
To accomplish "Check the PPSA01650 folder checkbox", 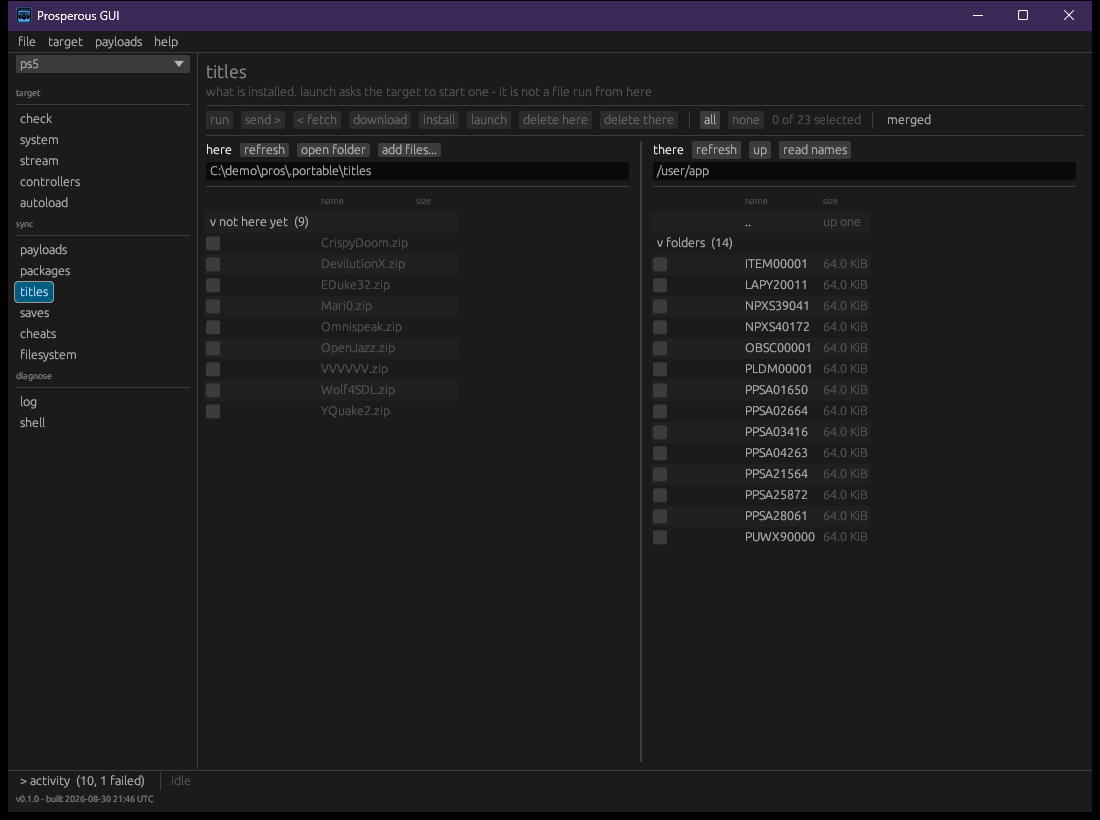I will tap(660, 391).
